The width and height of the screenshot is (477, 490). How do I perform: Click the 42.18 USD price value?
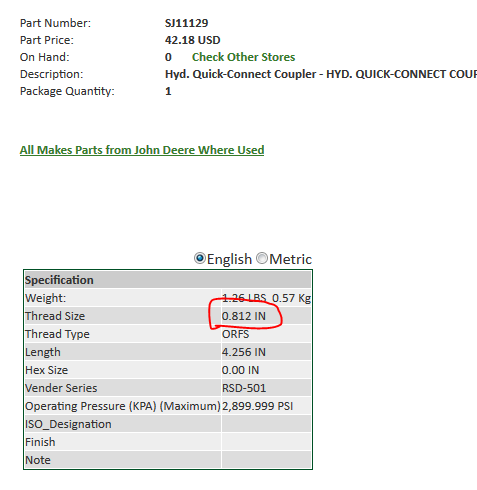[x=192, y=40]
